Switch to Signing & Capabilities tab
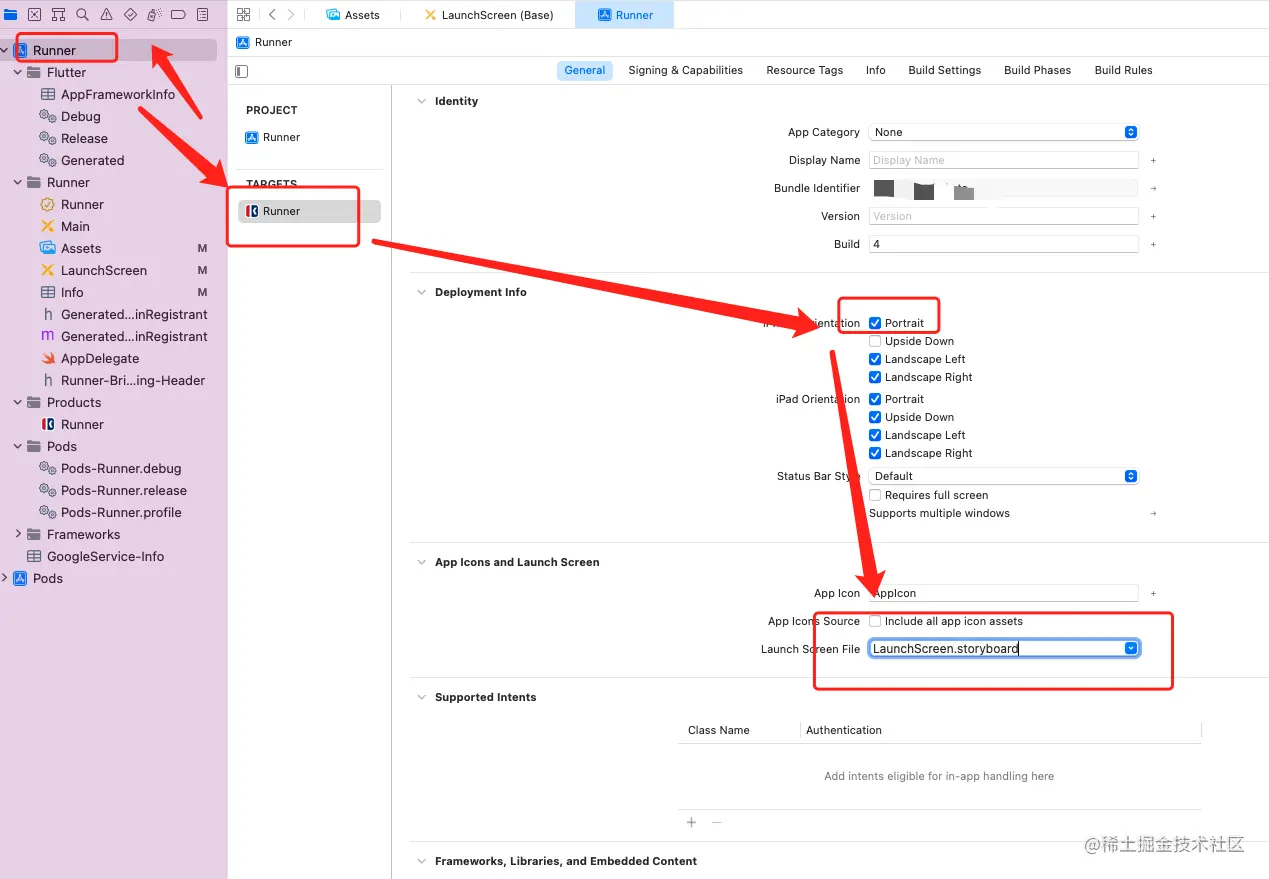1269x879 pixels. 685,70
